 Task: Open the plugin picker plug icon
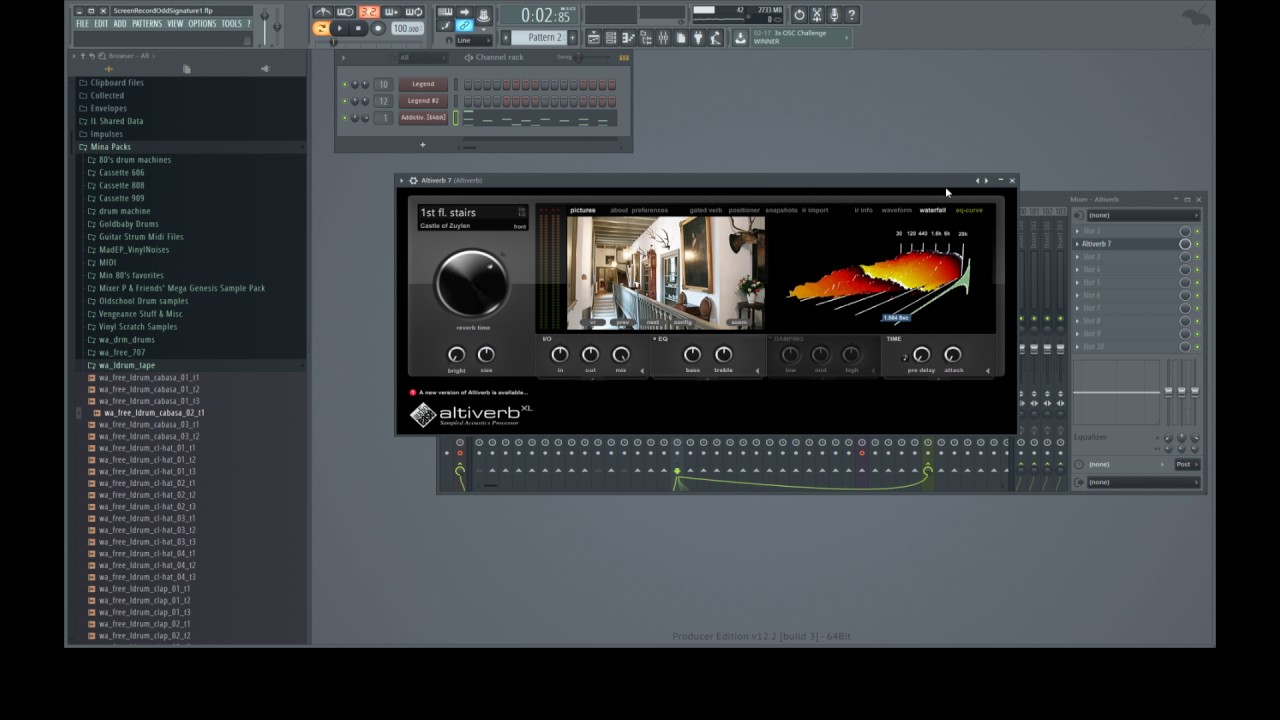pyautogui.click(x=698, y=38)
